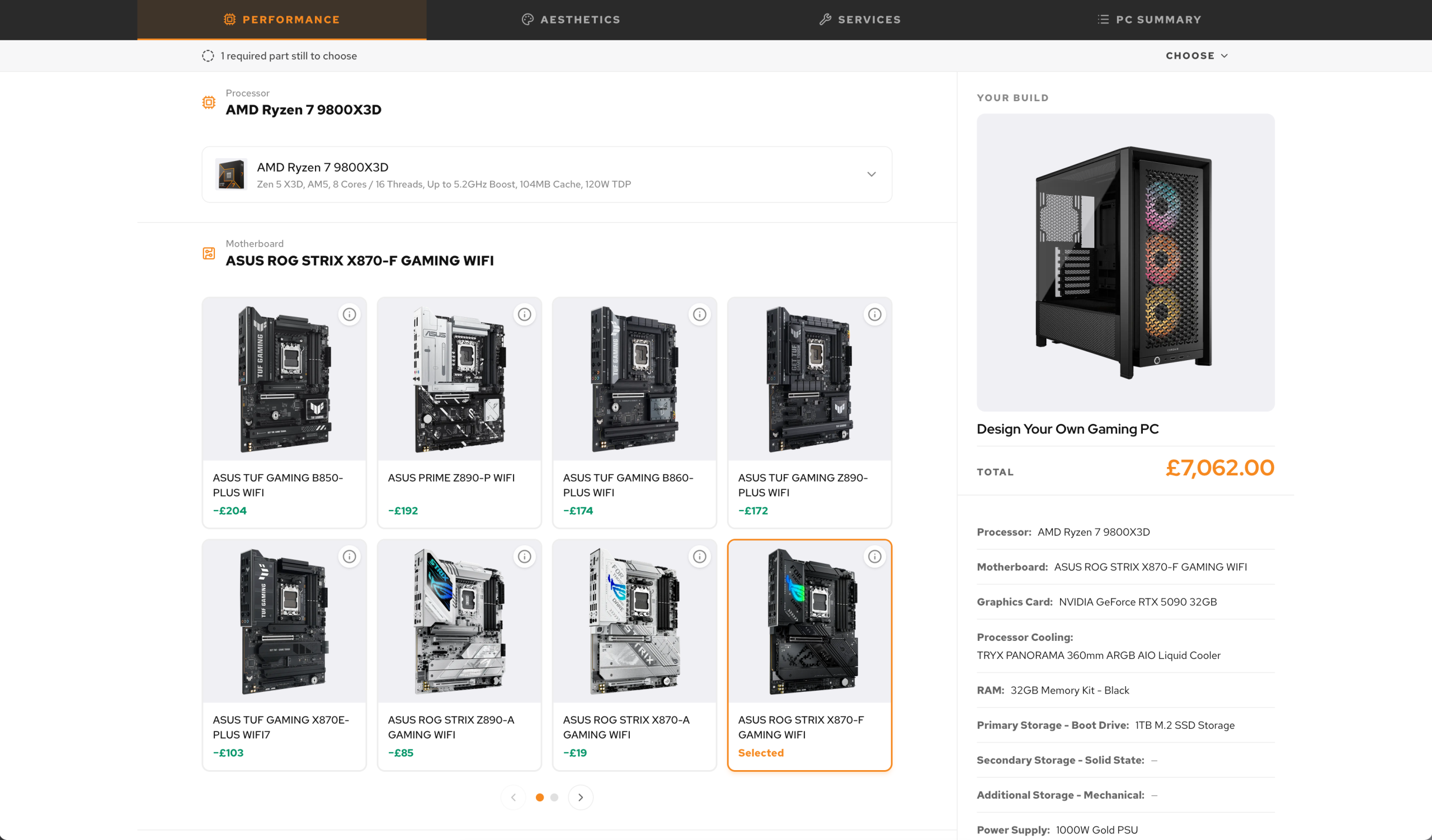
Task: Select ASUS ROG STRIX Z890-A GAMING WIFI card
Action: tap(459, 655)
